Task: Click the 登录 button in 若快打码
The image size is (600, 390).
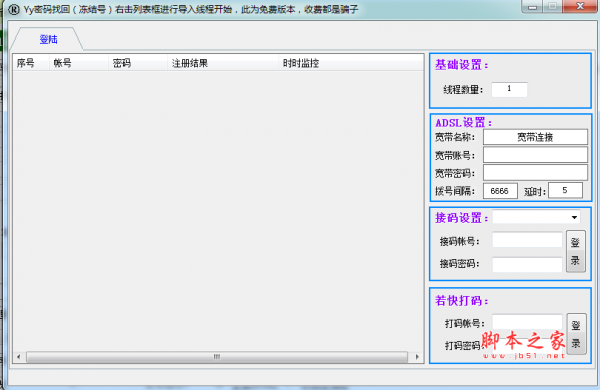Action: click(576, 334)
